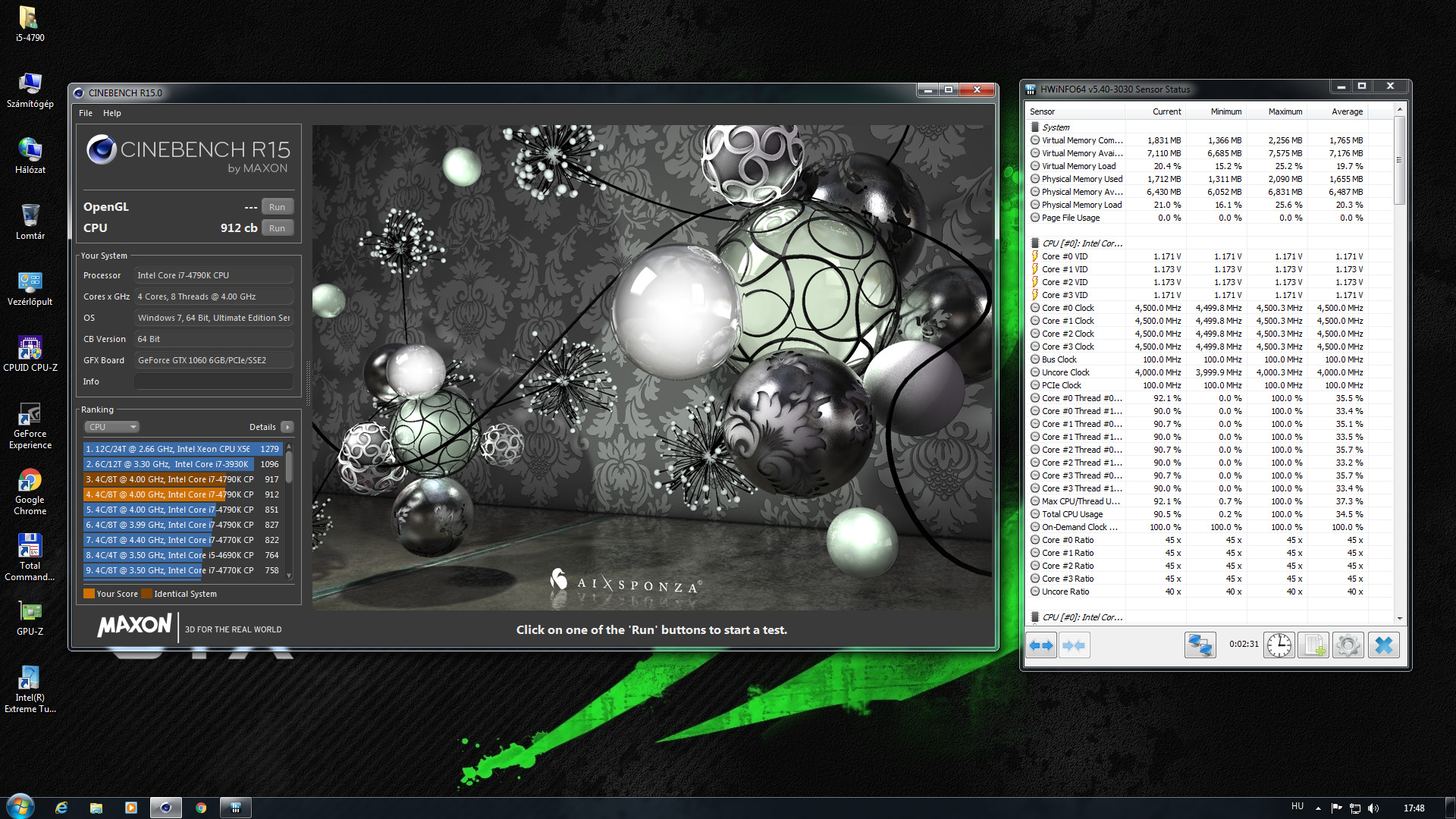Select ranking entry 4 with score 912

(183, 494)
